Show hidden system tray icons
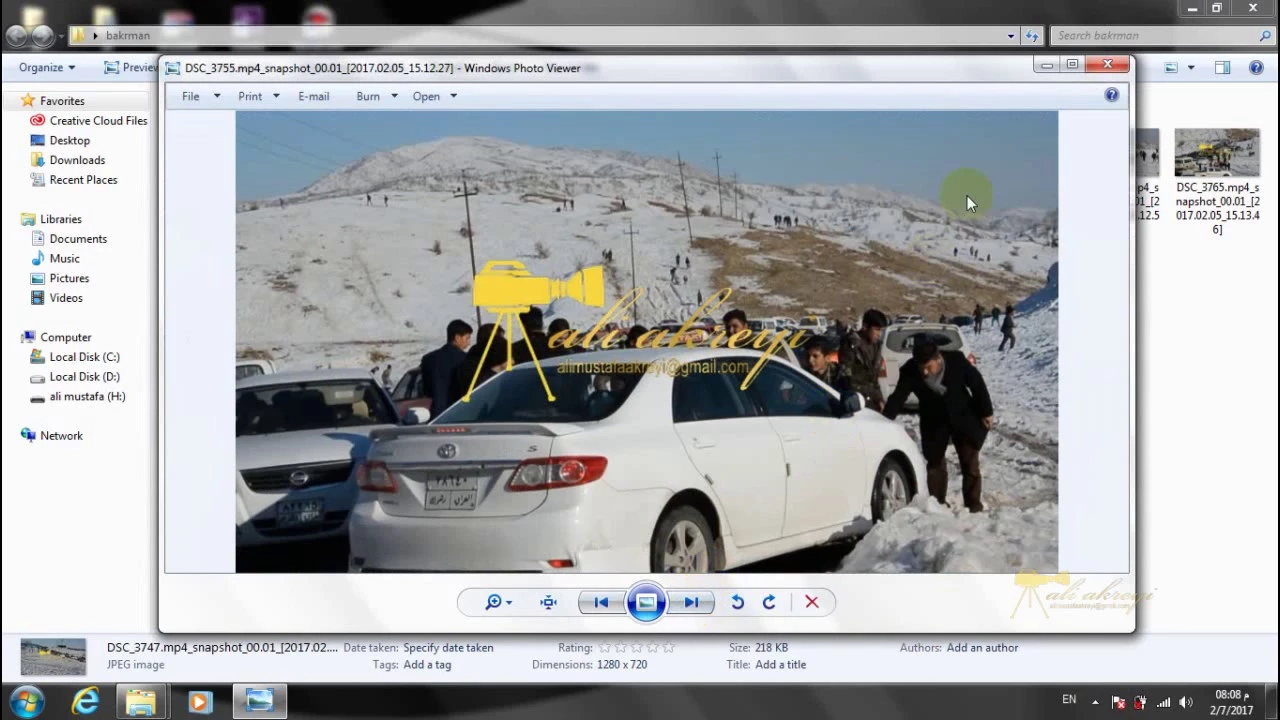The height and width of the screenshot is (720, 1280). pyautogui.click(x=1095, y=702)
